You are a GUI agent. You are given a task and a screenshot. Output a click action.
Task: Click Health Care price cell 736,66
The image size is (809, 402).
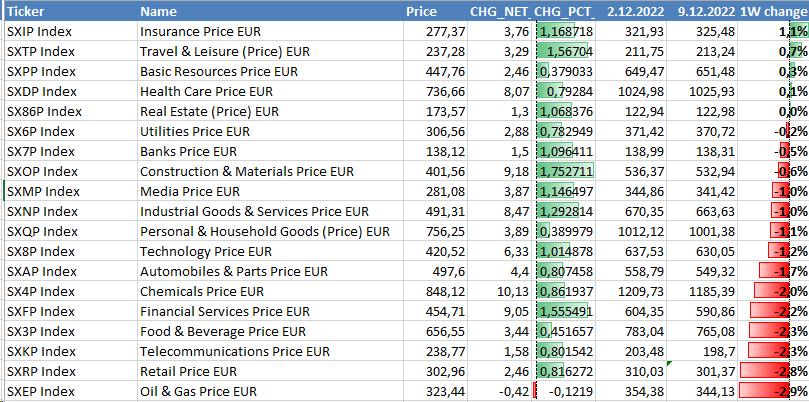pyautogui.click(x=434, y=91)
